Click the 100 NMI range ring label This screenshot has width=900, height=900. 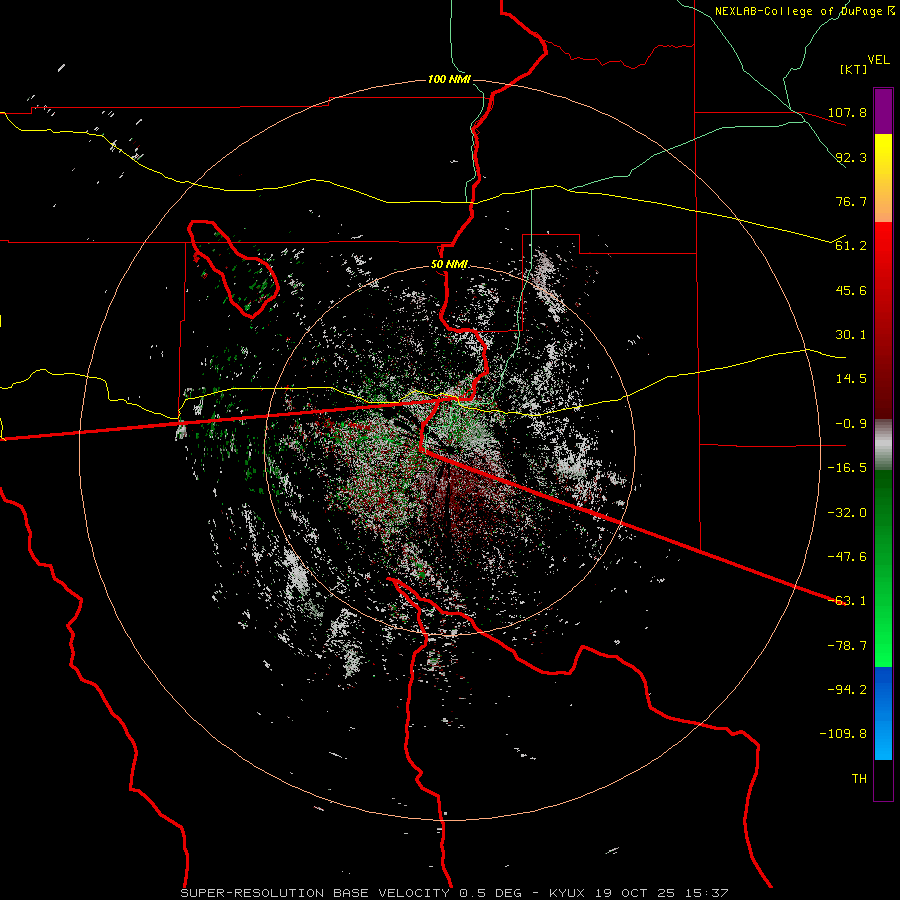coord(449,79)
